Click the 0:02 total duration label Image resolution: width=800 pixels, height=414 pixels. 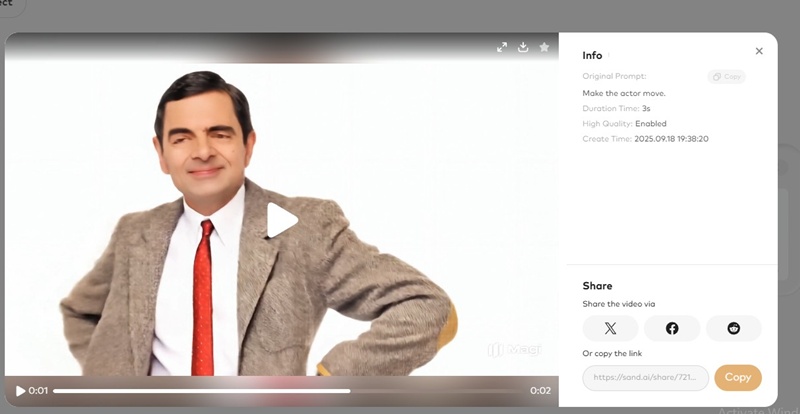click(x=540, y=391)
